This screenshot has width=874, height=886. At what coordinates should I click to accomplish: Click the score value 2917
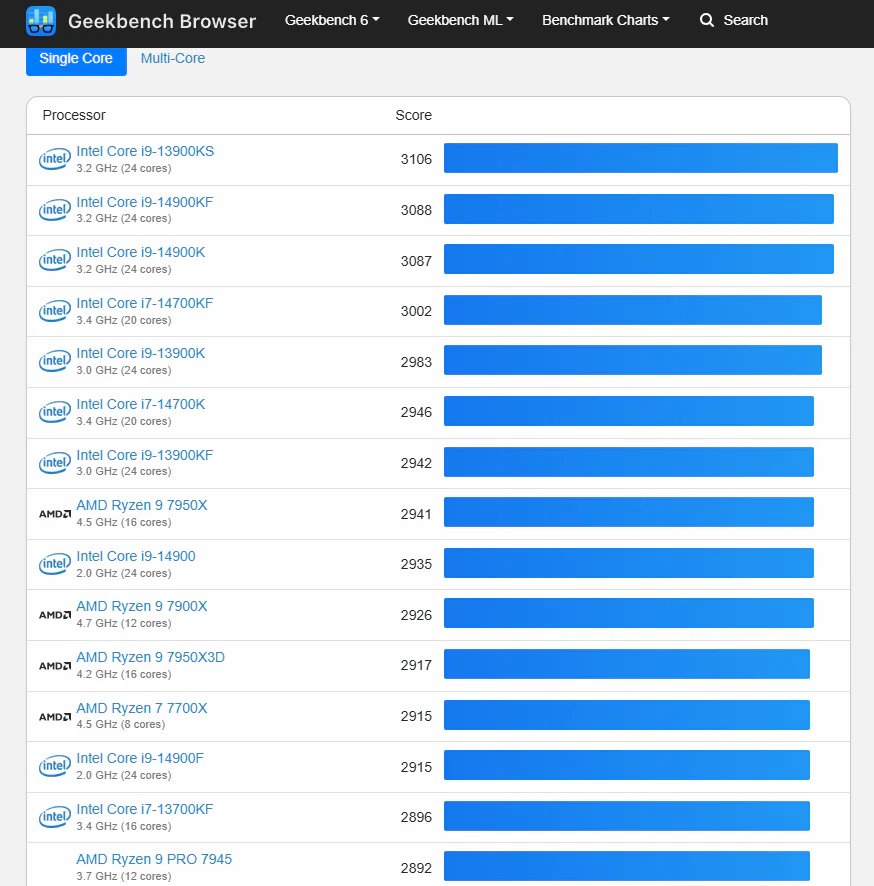tap(416, 666)
